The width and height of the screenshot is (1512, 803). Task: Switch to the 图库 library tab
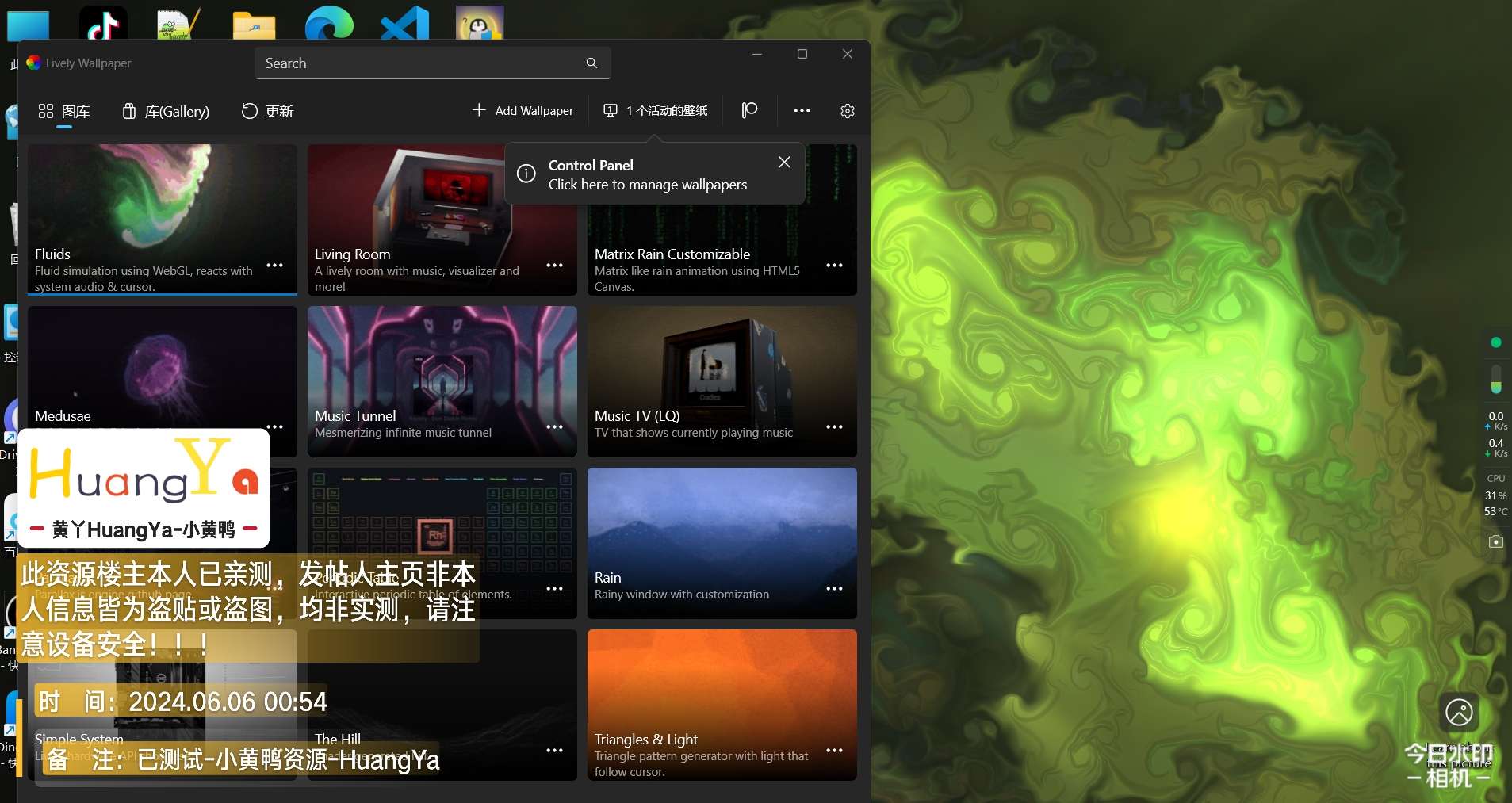pyautogui.click(x=64, y=111)
